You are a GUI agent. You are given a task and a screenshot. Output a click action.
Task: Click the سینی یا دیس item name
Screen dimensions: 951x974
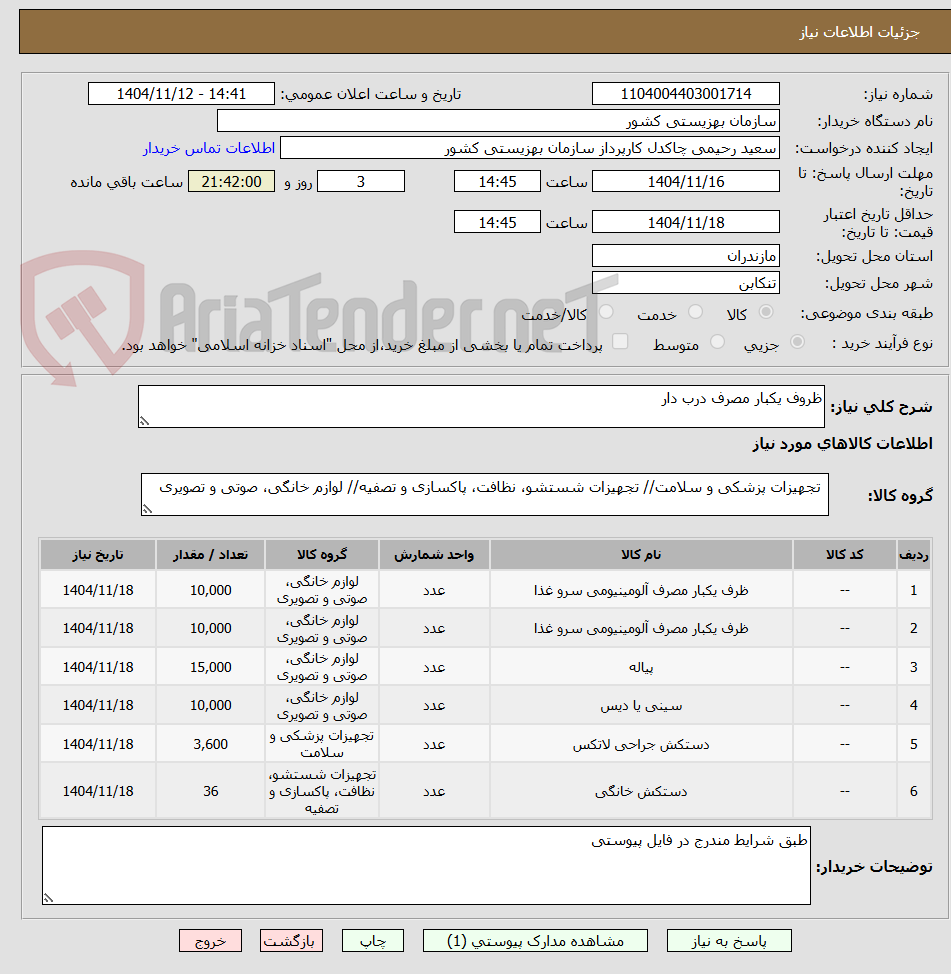pos(641,706)
